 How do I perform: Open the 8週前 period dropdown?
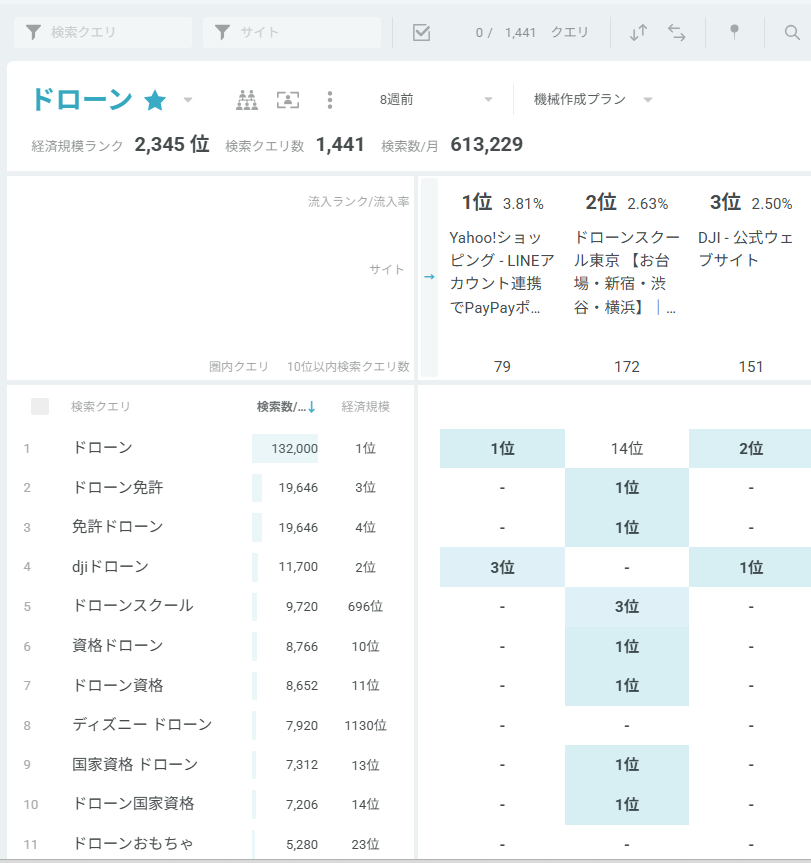point(436,100)
